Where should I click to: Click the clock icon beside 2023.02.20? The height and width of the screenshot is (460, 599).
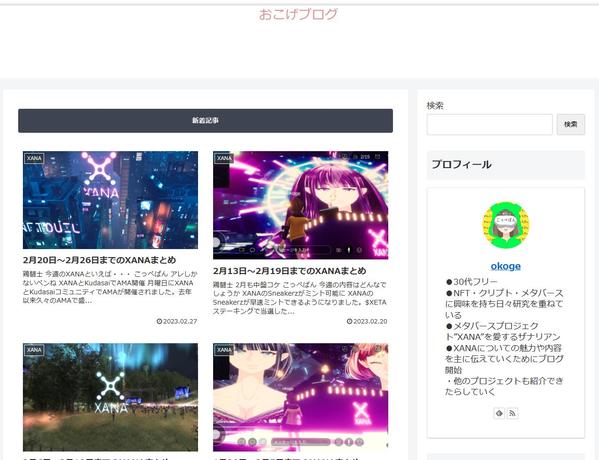click(349, 321)
